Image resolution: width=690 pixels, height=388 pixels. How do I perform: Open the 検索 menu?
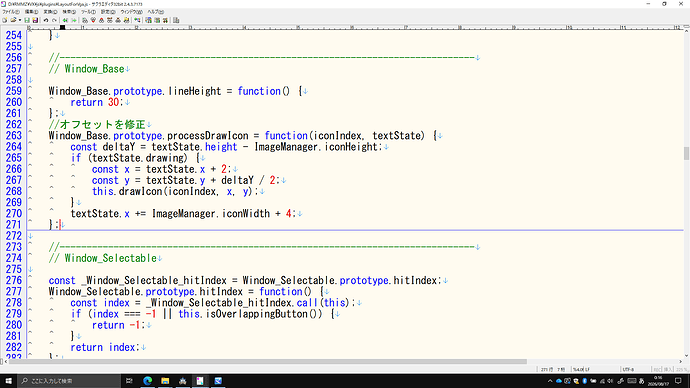(69, 12)
